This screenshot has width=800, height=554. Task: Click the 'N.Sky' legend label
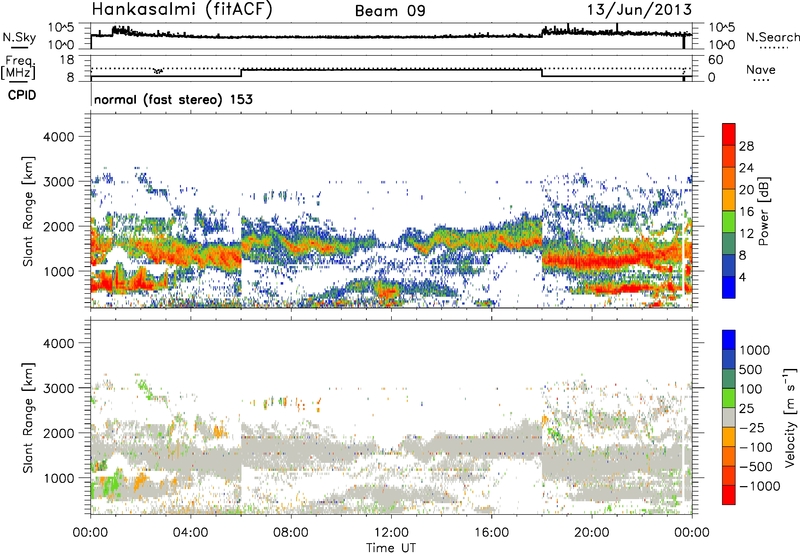[19, 37]
